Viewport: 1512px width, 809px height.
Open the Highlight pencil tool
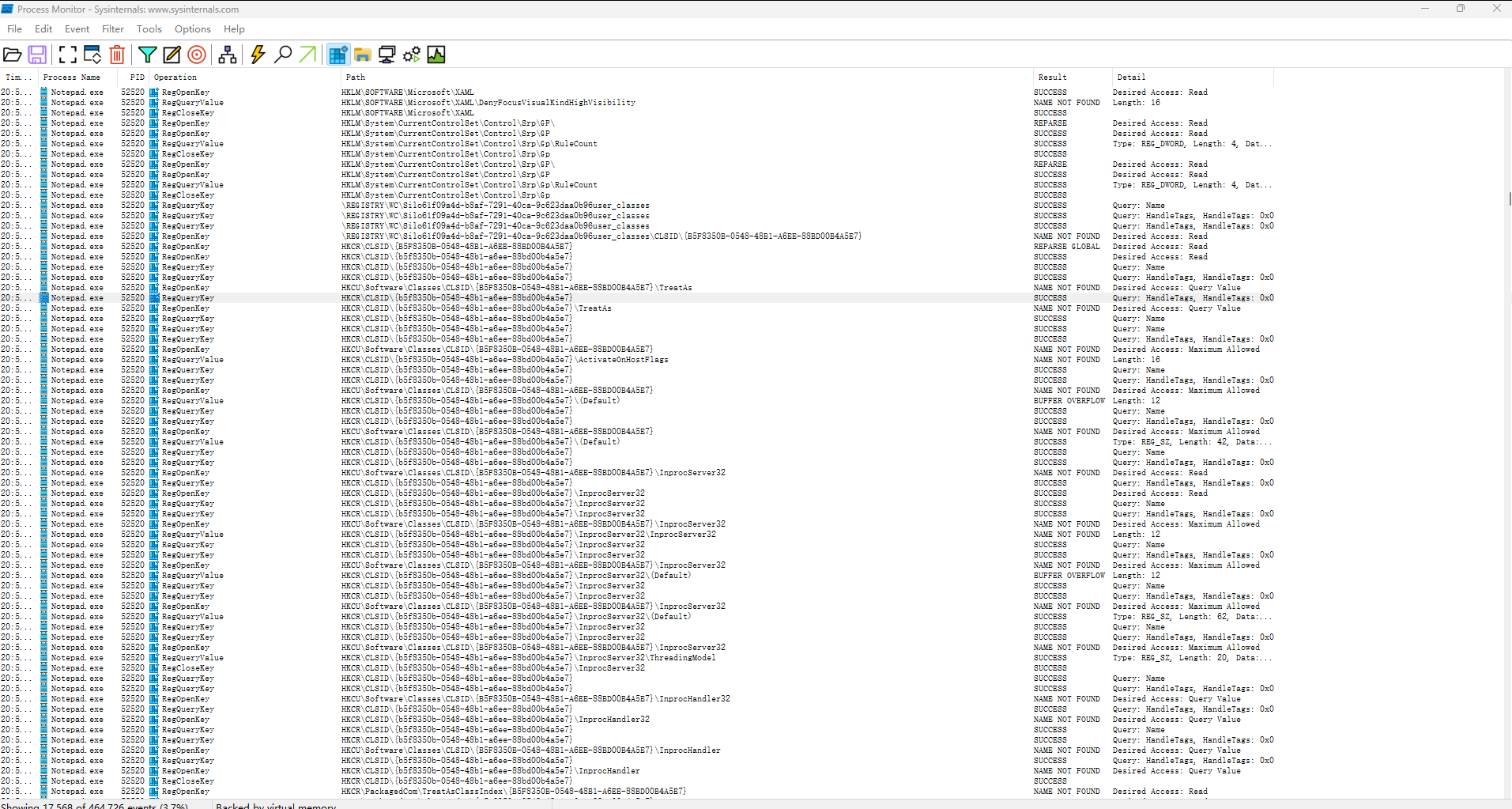[172, 55]
